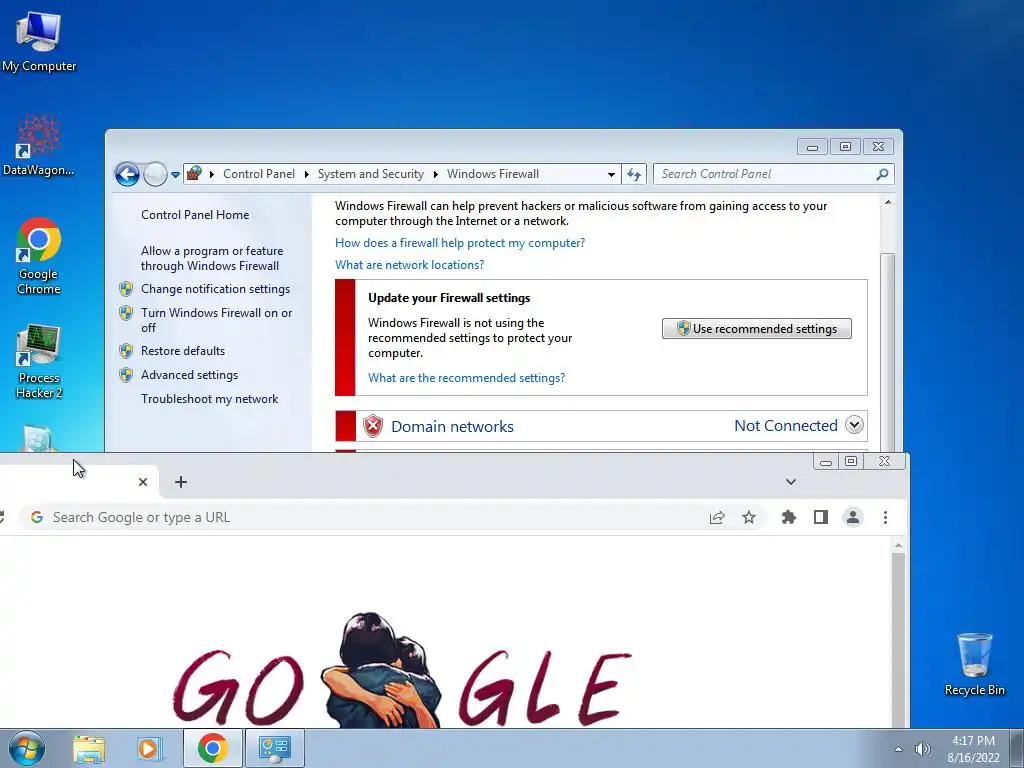Open Process Hacker 2 desktop shortcut
This screenshot has height=768, width=1024.
[x=39, y=360]
